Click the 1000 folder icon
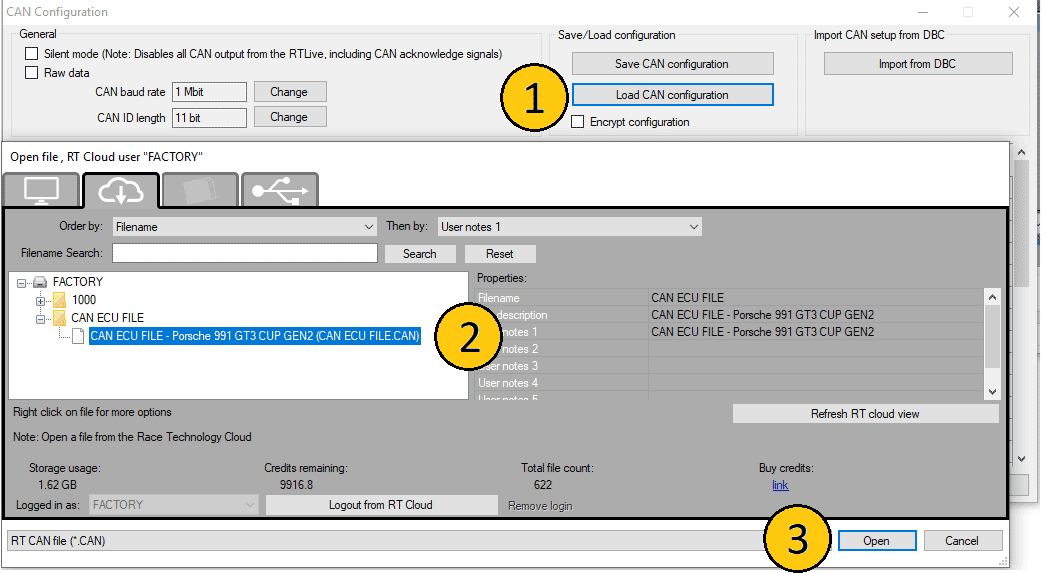Image resolution: width=1045 pixels, height=573 pixels. pos(60,300)
